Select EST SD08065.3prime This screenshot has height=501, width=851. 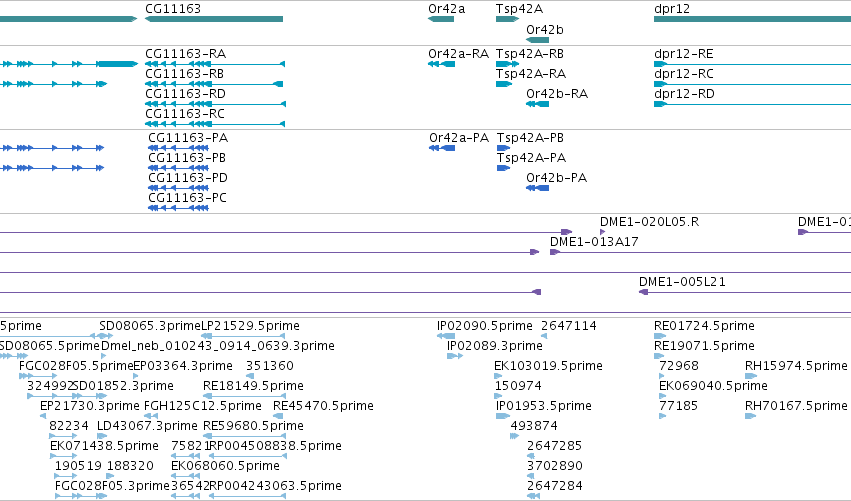pyautogui.click(x=150, y=326)
